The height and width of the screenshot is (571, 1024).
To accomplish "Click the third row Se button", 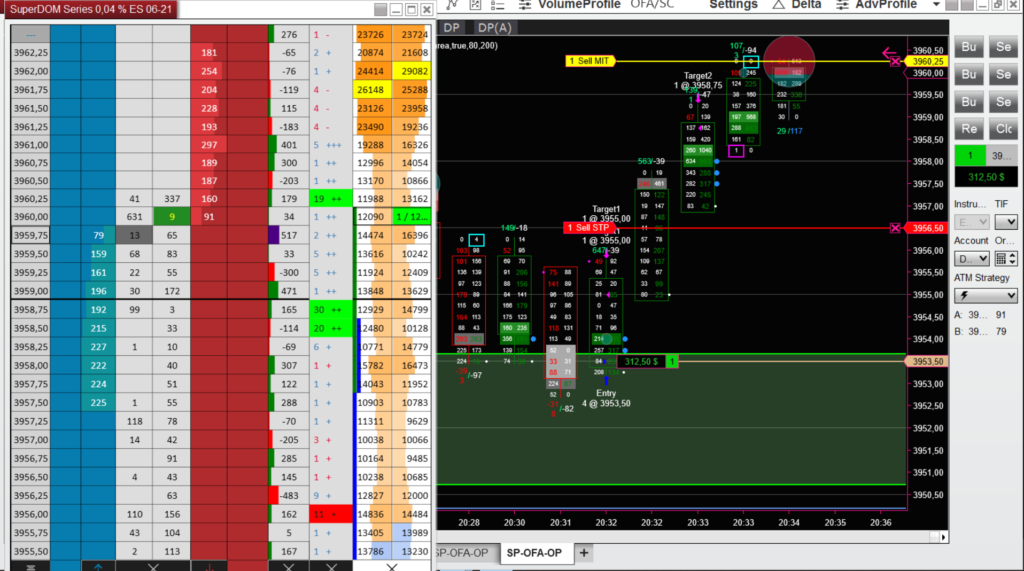I will coord(1004,102).
